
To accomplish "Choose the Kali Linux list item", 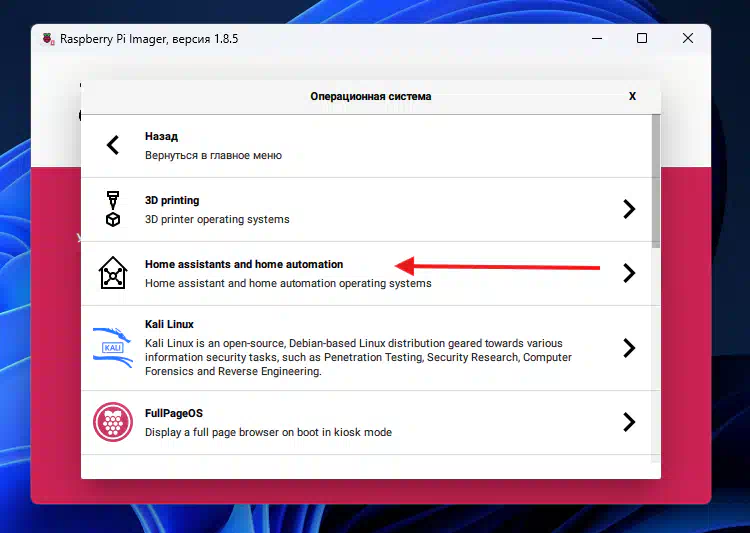I will pos(366,348).
